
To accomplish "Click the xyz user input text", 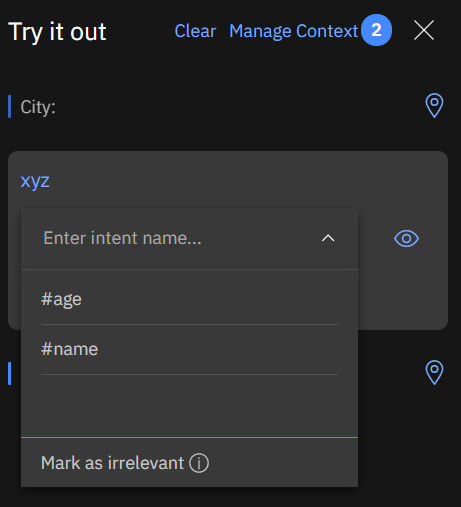I will click(35, 182).
